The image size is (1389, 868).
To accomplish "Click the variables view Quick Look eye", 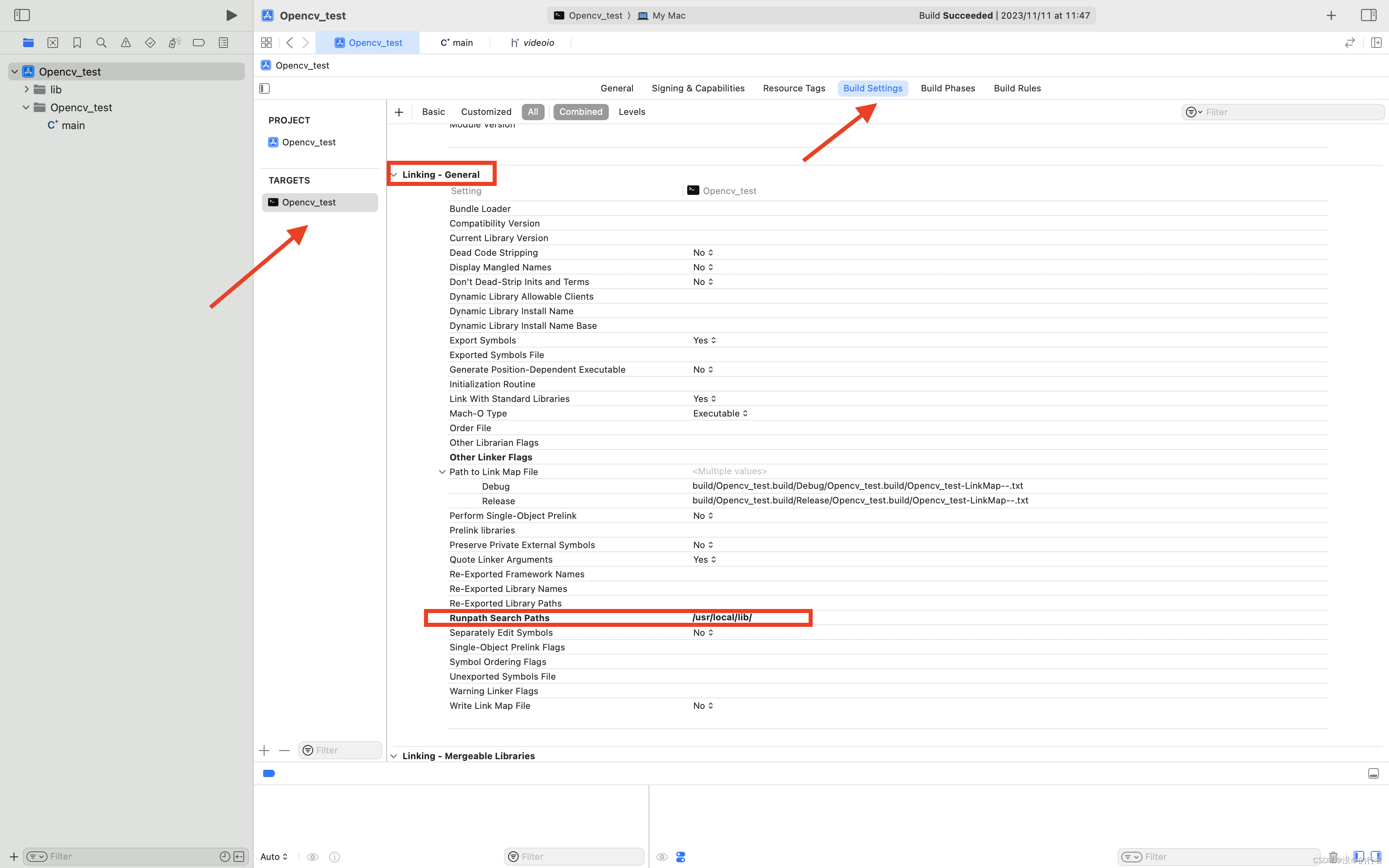I will tap(313, 857).
